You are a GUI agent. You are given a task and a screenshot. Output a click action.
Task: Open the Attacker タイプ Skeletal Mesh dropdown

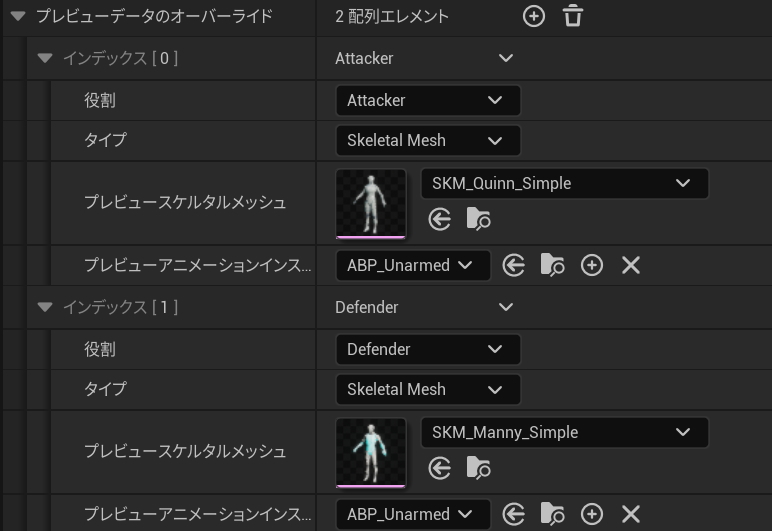point(427,140)
